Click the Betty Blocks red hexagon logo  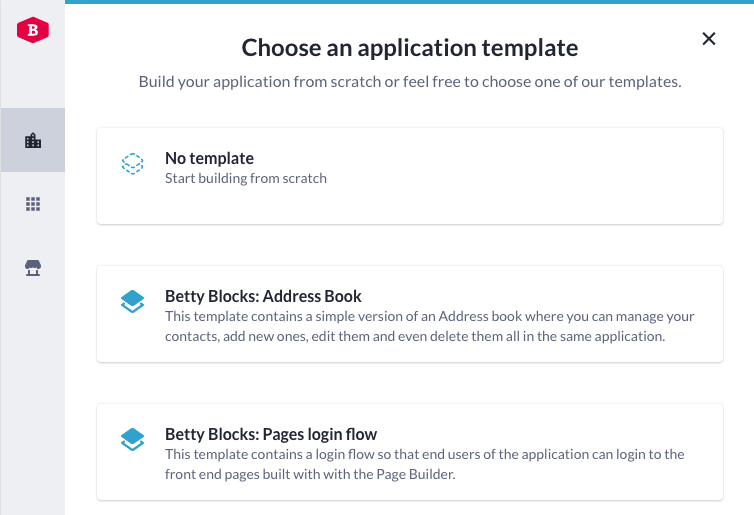tap(32, 32)
